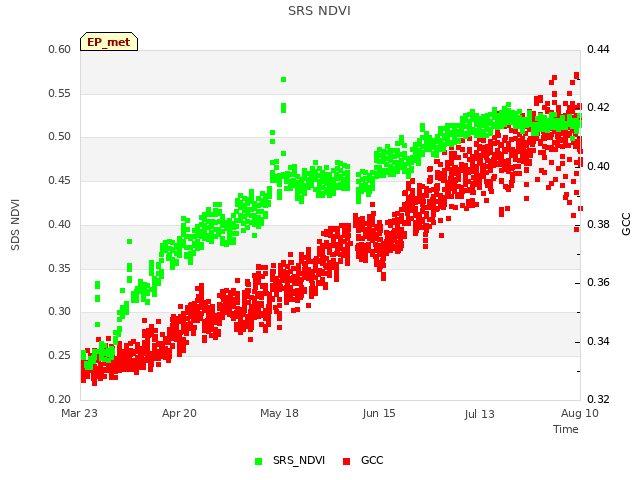Select the SRS_NDVI legend label
640x480 pixels.
tap(299, 460)
